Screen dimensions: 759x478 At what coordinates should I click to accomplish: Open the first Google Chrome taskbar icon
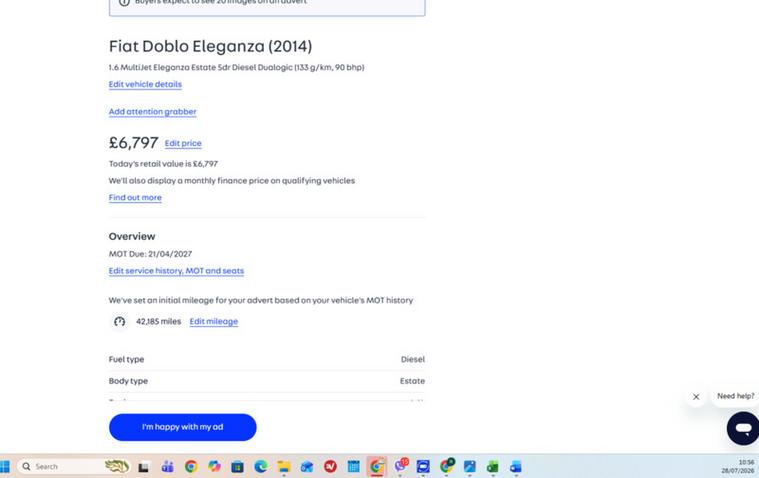pos(191,466)
